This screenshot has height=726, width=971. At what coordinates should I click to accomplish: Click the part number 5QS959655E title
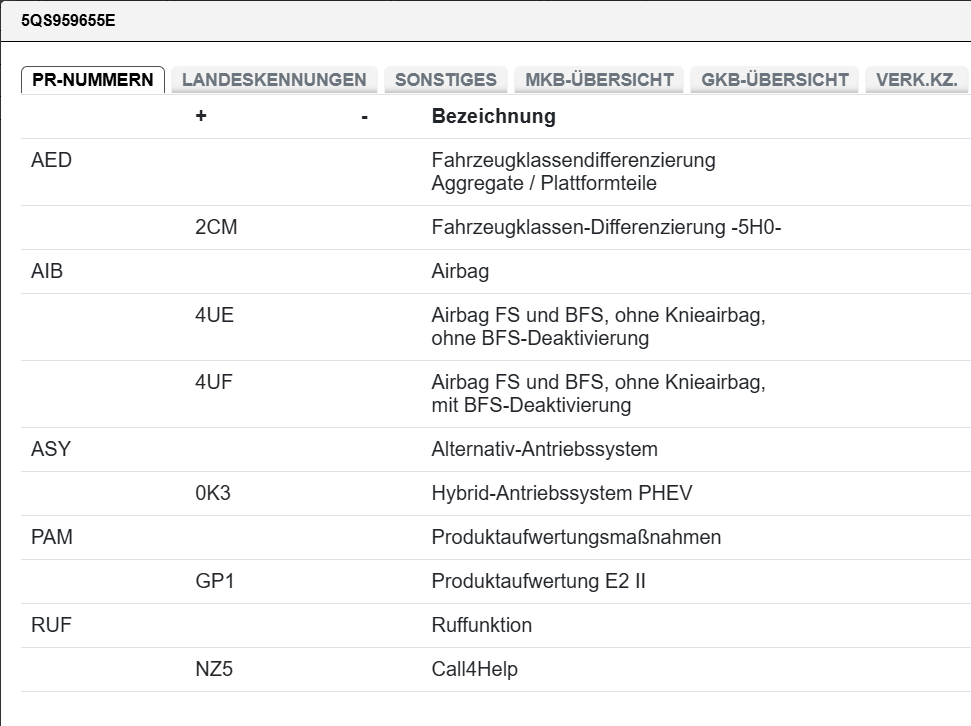(x=68, y=19)
